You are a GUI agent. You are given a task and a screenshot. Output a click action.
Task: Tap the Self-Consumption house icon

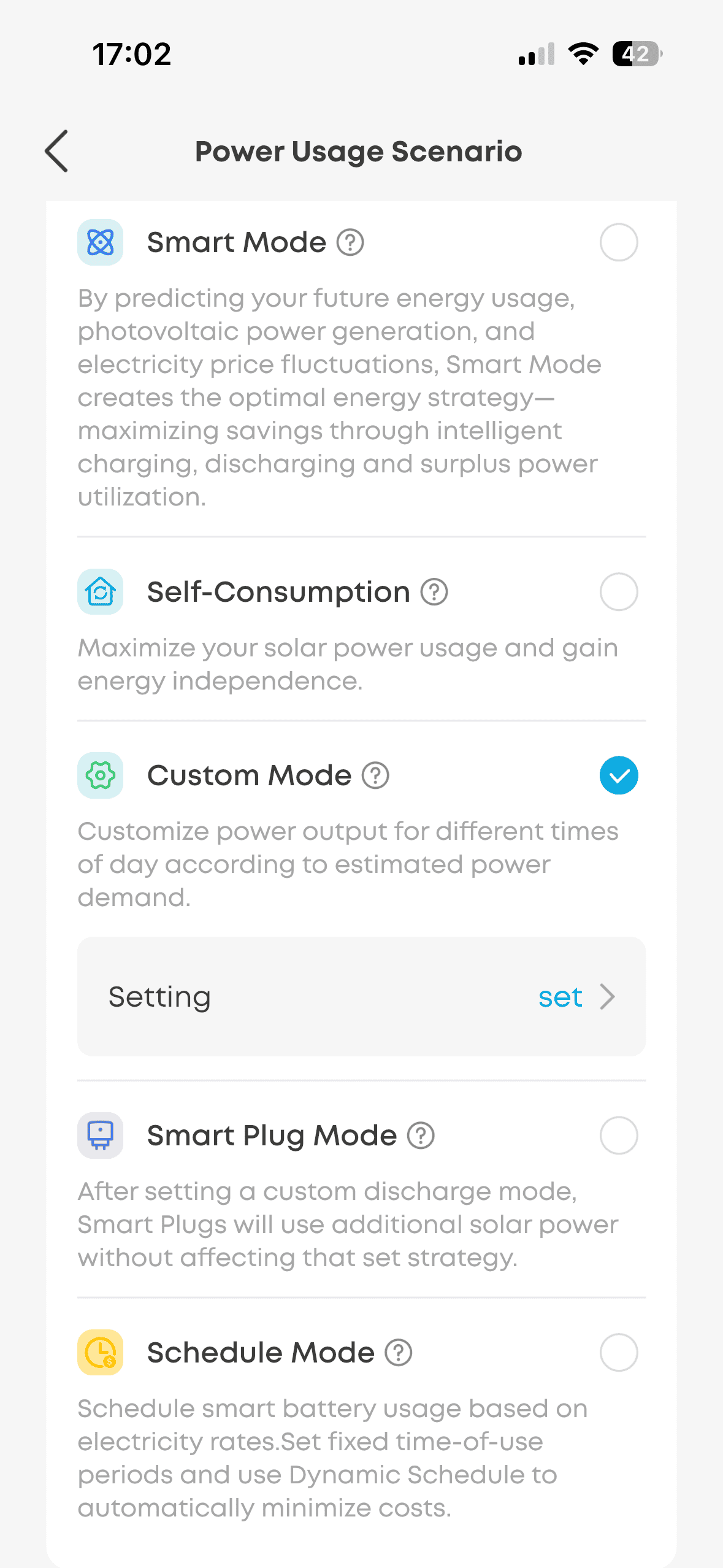tap(101, 592)
